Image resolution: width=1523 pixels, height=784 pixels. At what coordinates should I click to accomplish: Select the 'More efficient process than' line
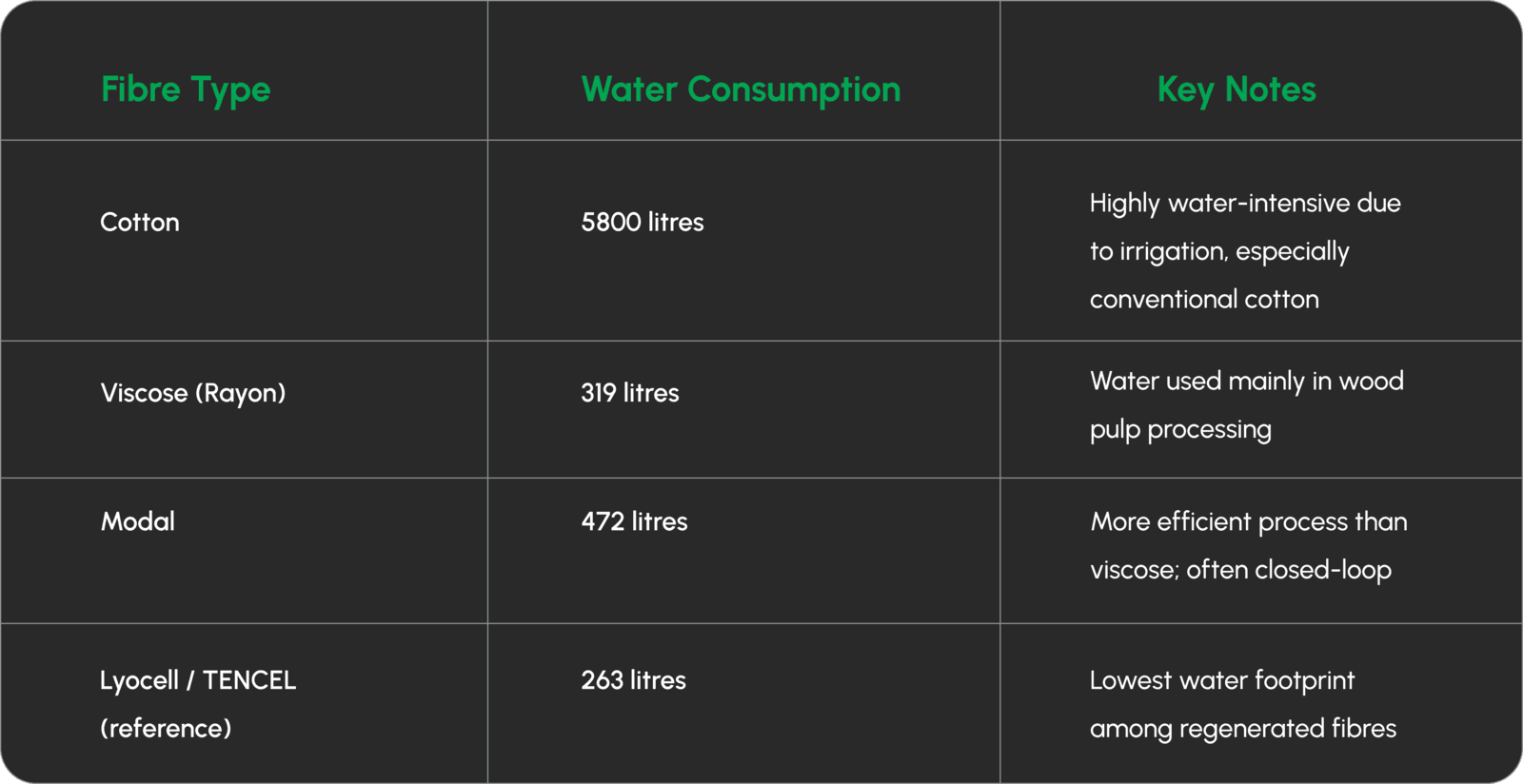click(x=1249, y=521)
